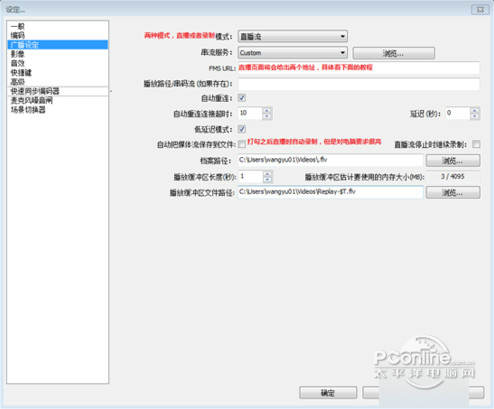Open 麦克风噪音闸 settings
This screenshot has width=494, height=409.
coord(57,100)
